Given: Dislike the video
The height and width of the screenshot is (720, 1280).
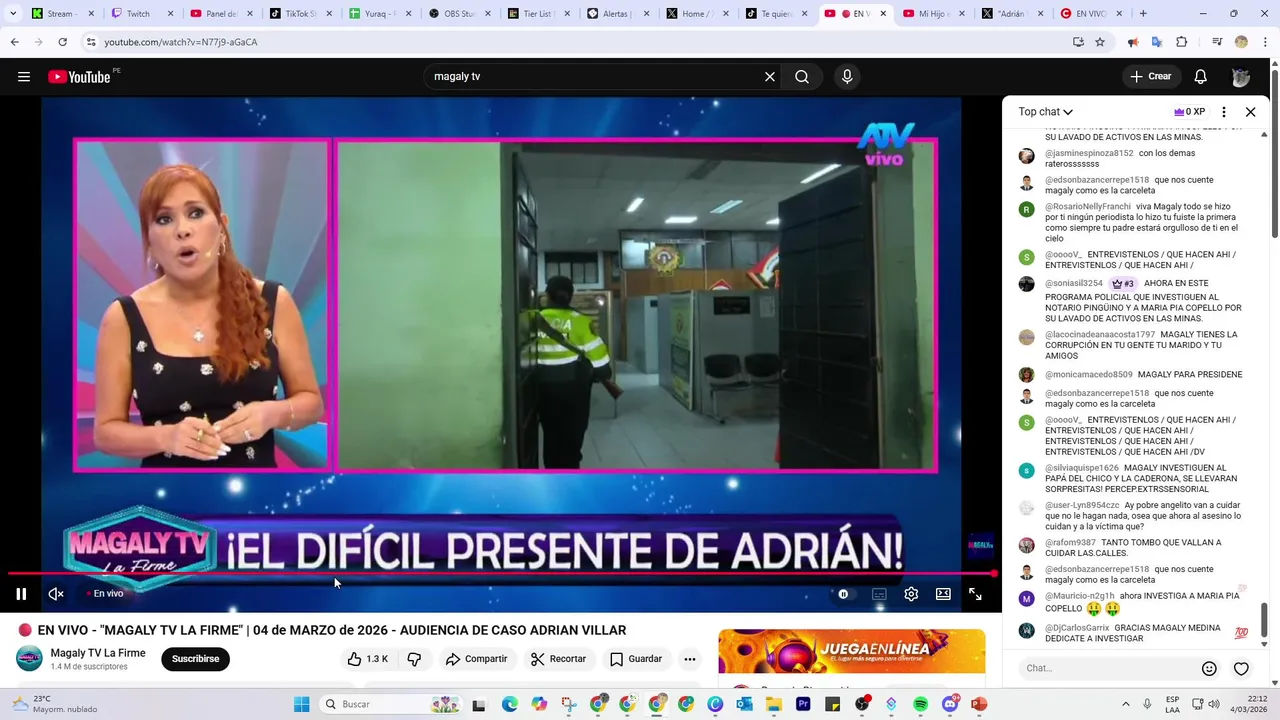Looking at the screenshot, I should pos(414,659).
